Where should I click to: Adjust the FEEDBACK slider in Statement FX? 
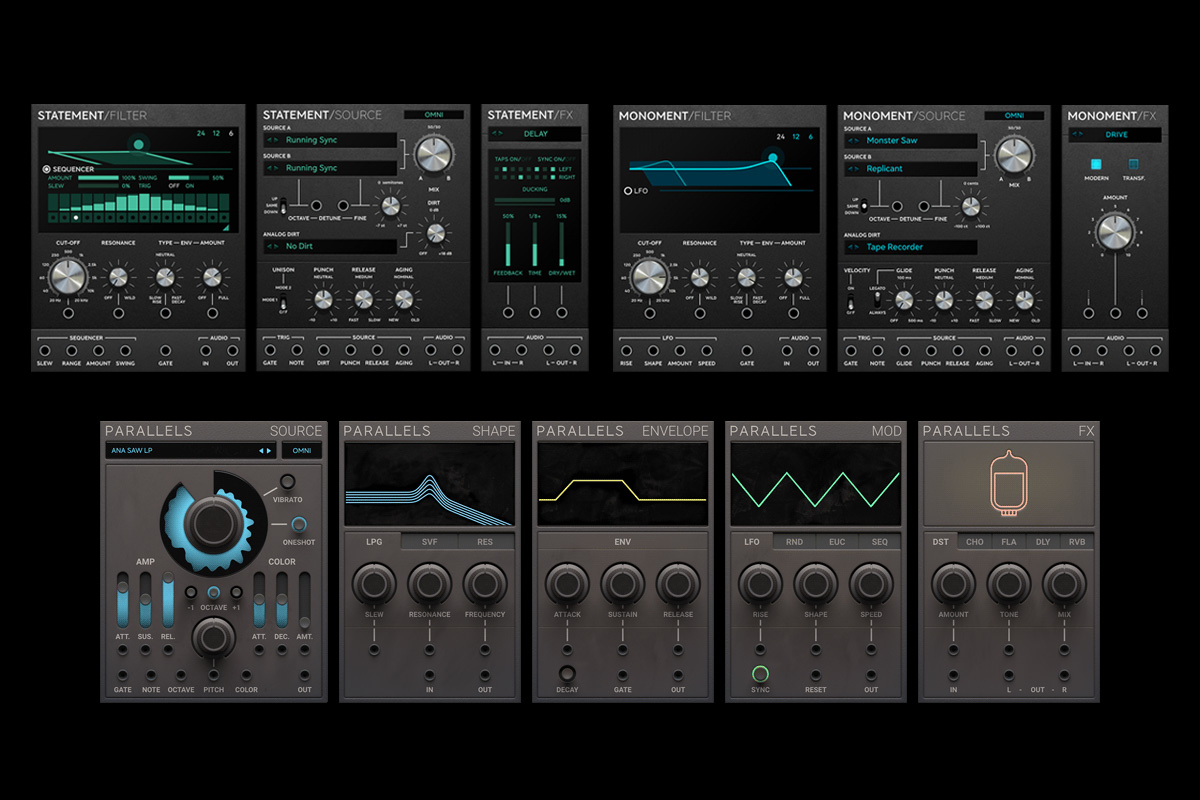coord(508,245)
